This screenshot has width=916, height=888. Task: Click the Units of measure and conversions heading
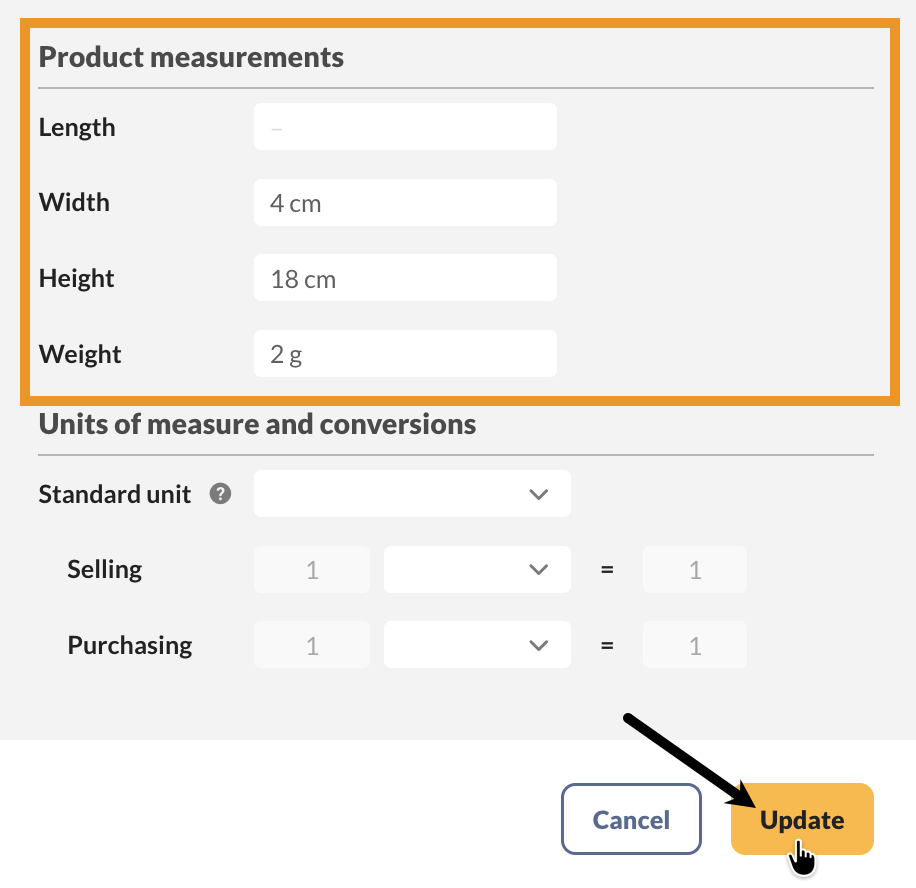click(257, 424)
